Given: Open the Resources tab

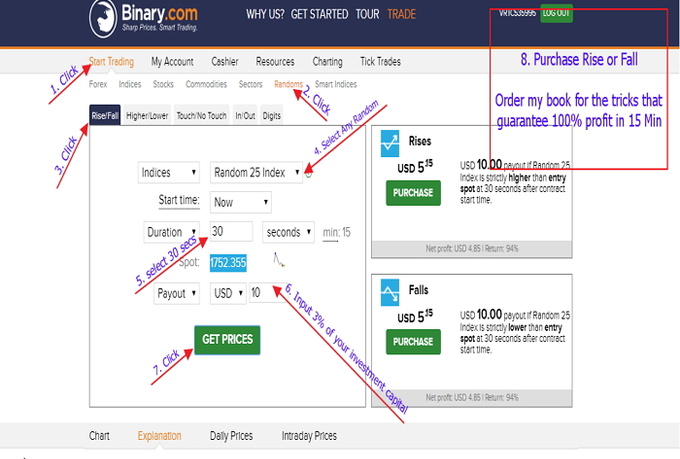Looking at the screenshot, I should pos(275,62).
